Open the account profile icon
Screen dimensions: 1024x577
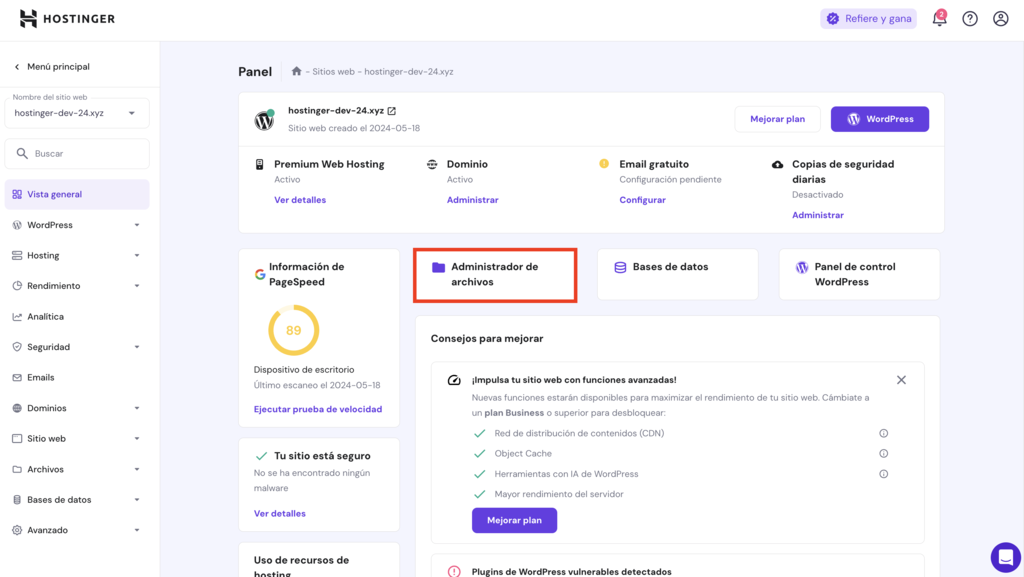1000,18
